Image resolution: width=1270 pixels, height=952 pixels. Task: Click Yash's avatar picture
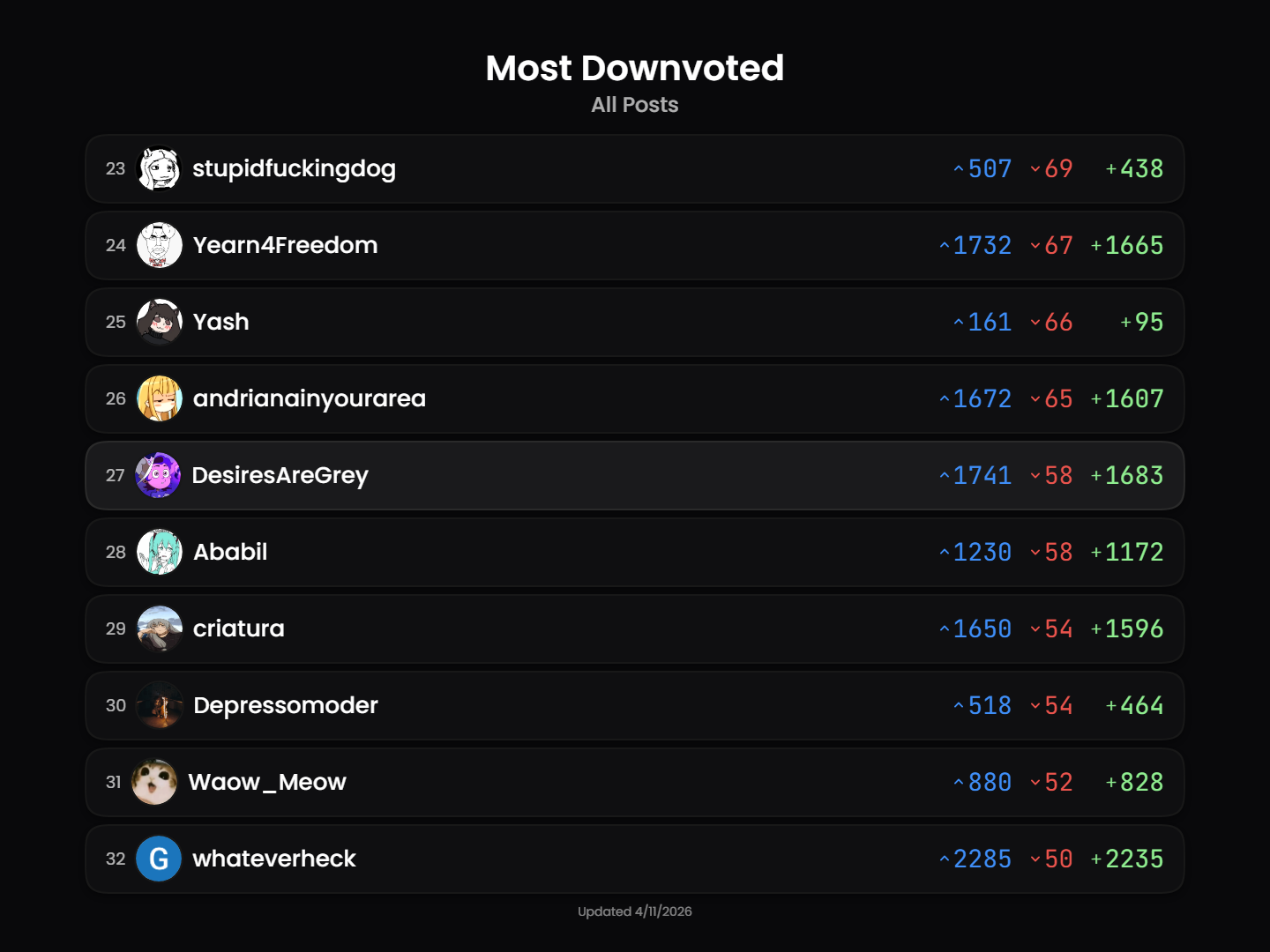point(160,322)
